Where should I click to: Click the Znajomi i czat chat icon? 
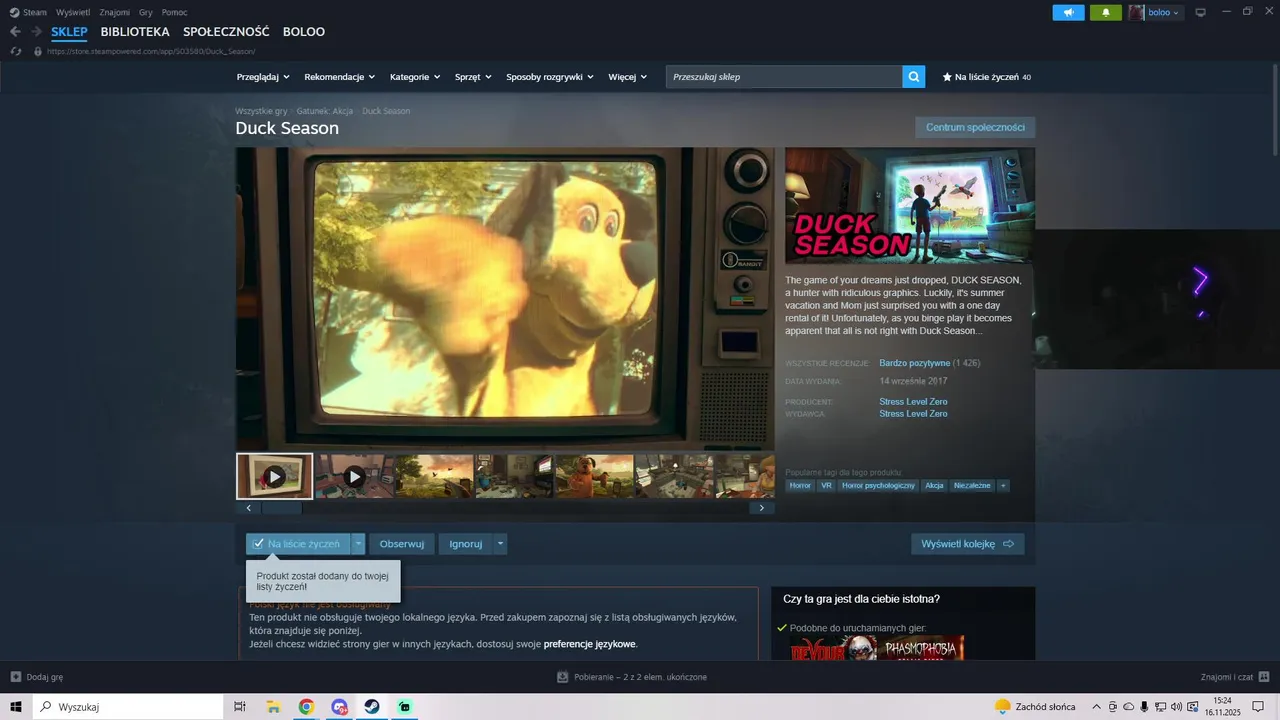pyautogui.click(x=1264, y=677)
